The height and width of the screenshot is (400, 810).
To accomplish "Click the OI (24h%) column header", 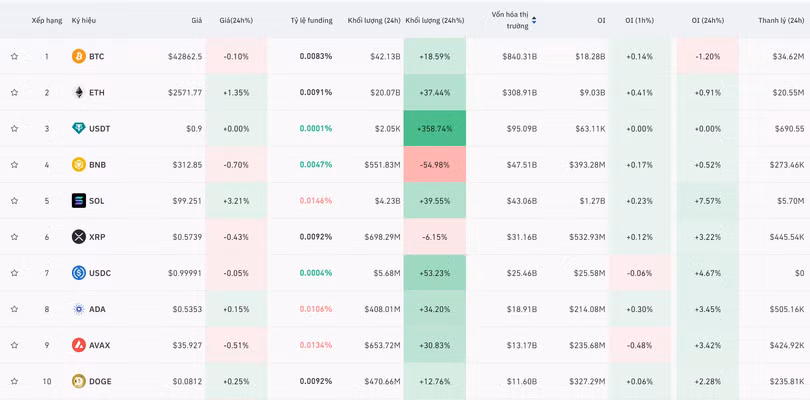I will (x=708, y=21).
